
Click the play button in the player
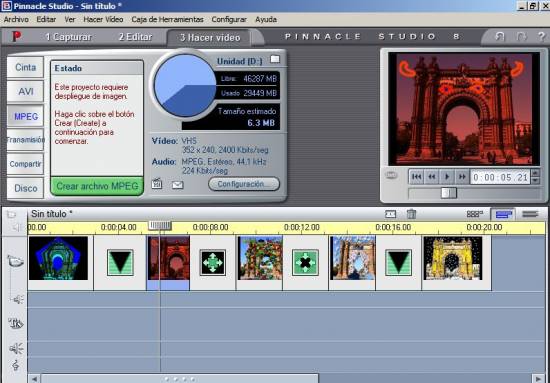click(447, 177)
